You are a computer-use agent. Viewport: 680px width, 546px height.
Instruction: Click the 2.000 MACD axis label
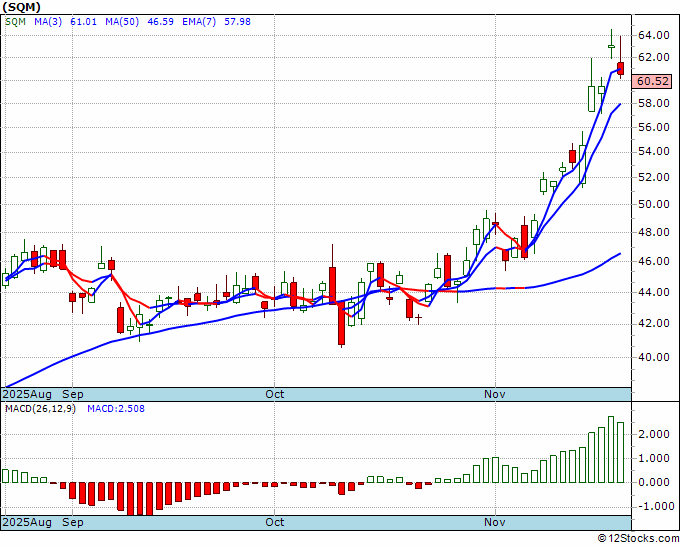click(x=654, y=434)
